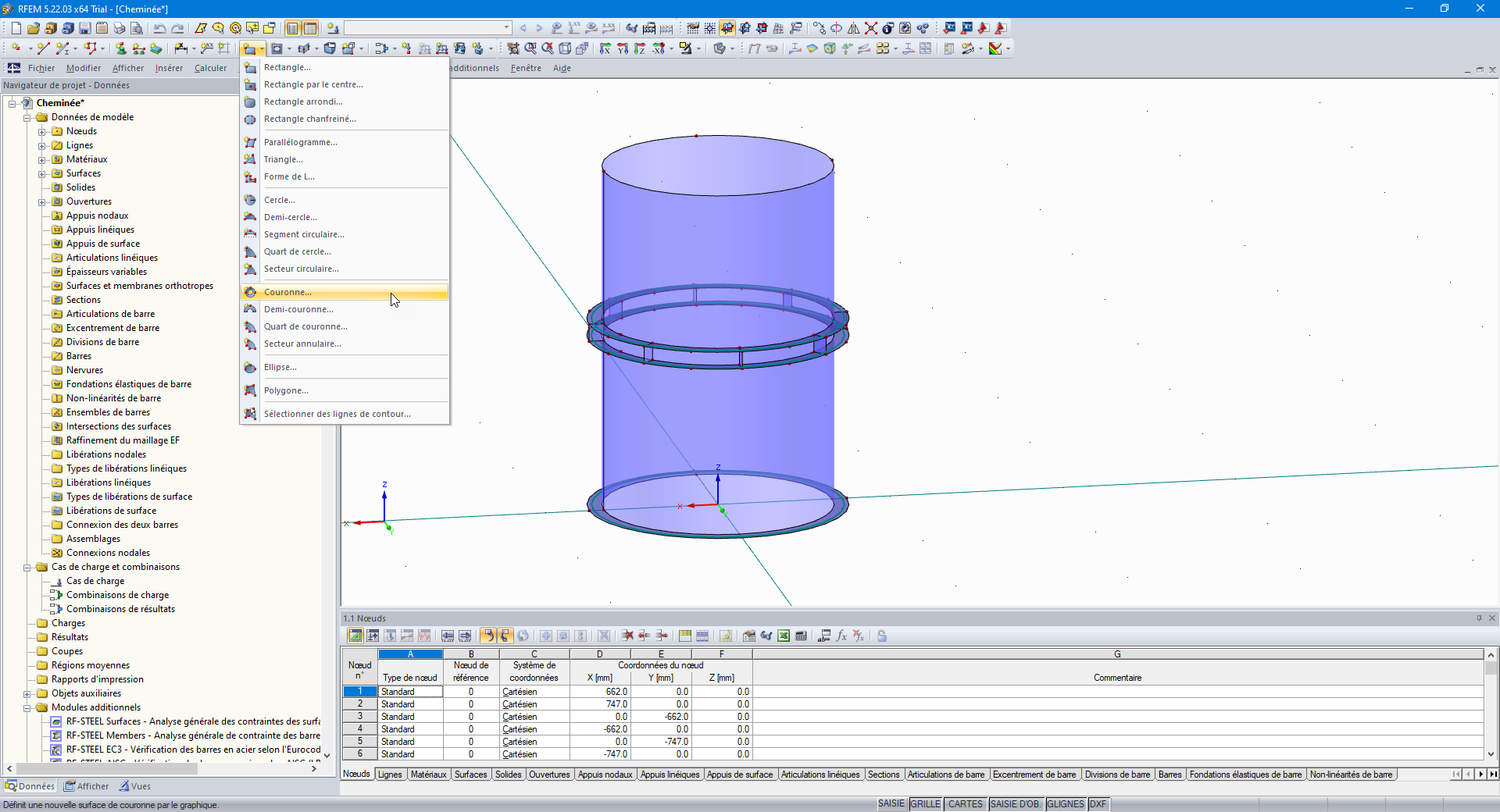The height and width of the screenshot is (812, 1500).
Task: Switch to the Lignes table tab
Action: point(389,775)
